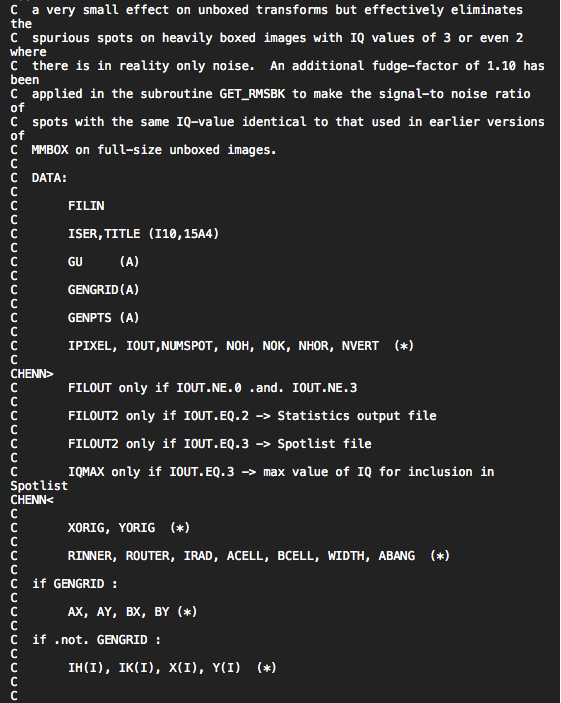The width and height of the screenshot is (561, 703).
Task: Click the CHENN< marker line
Action: pyautogui.click(x=32, y=499)
